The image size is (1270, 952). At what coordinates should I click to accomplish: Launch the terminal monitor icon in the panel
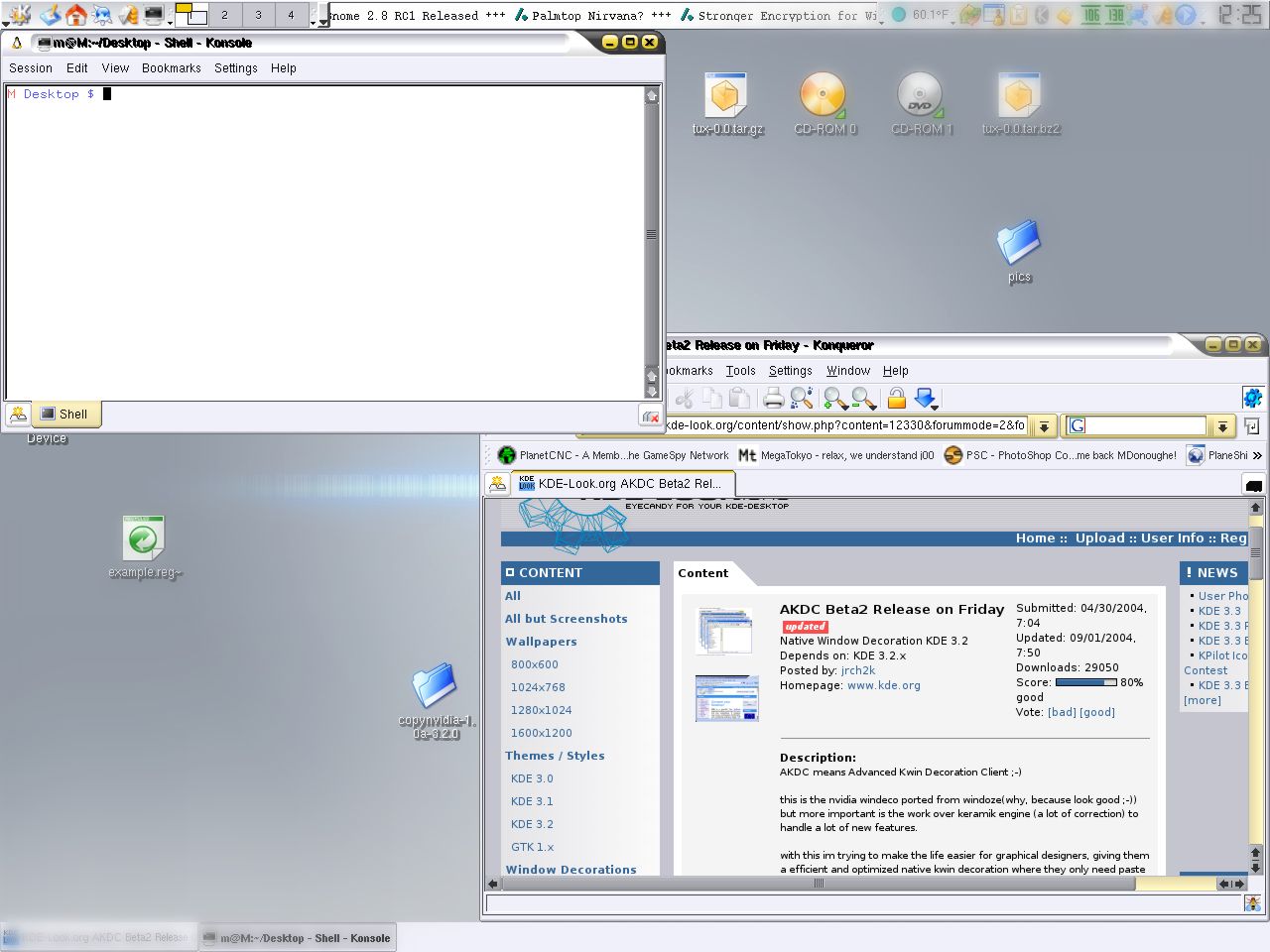(154, 15)
